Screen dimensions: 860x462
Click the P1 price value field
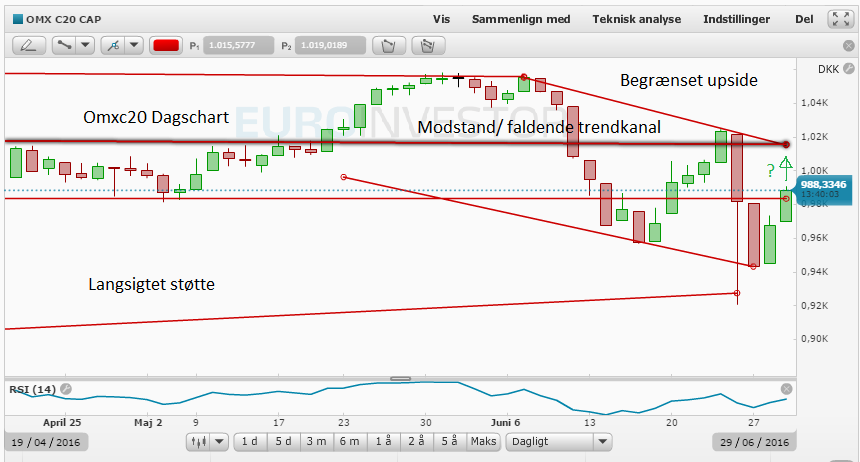pos(238,46)
